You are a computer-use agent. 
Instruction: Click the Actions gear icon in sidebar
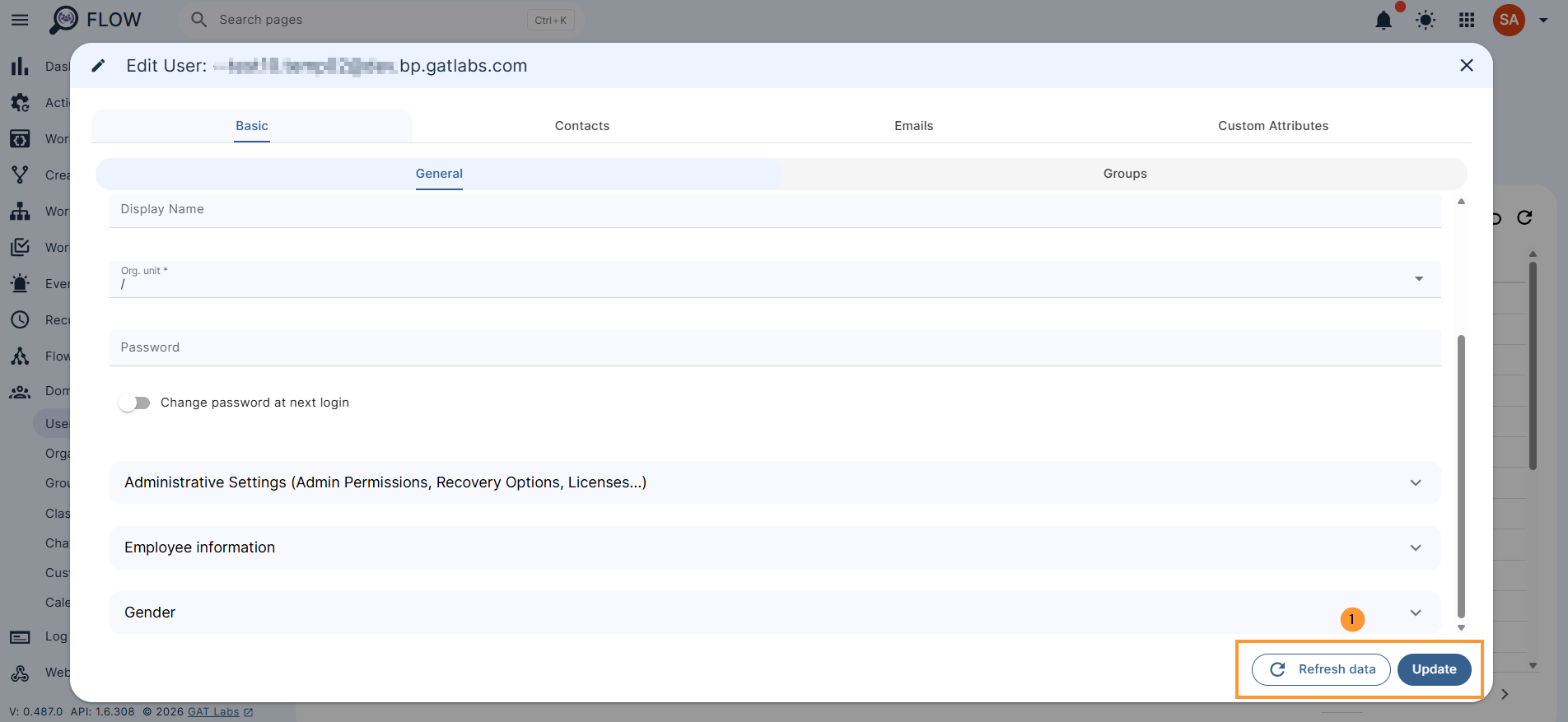(20, 102)
